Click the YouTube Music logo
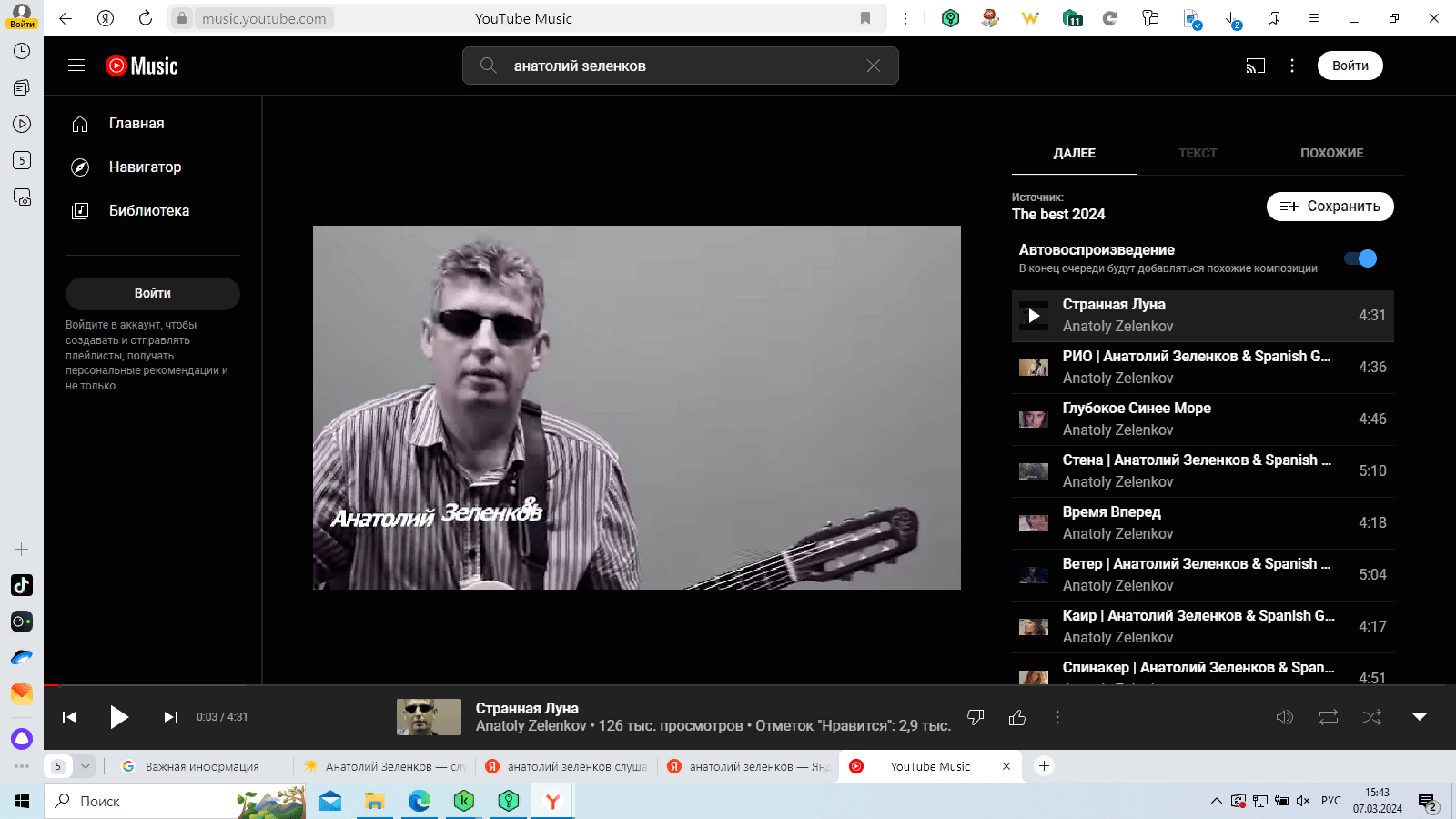 click(x=142, y=66)
